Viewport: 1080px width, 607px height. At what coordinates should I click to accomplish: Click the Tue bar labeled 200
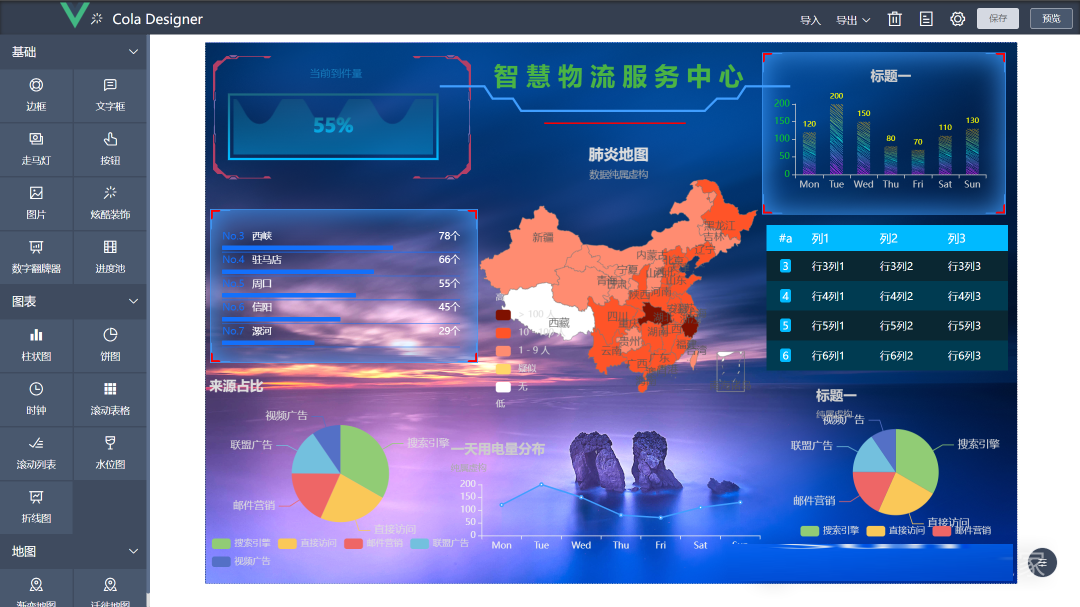pos(836,138)
